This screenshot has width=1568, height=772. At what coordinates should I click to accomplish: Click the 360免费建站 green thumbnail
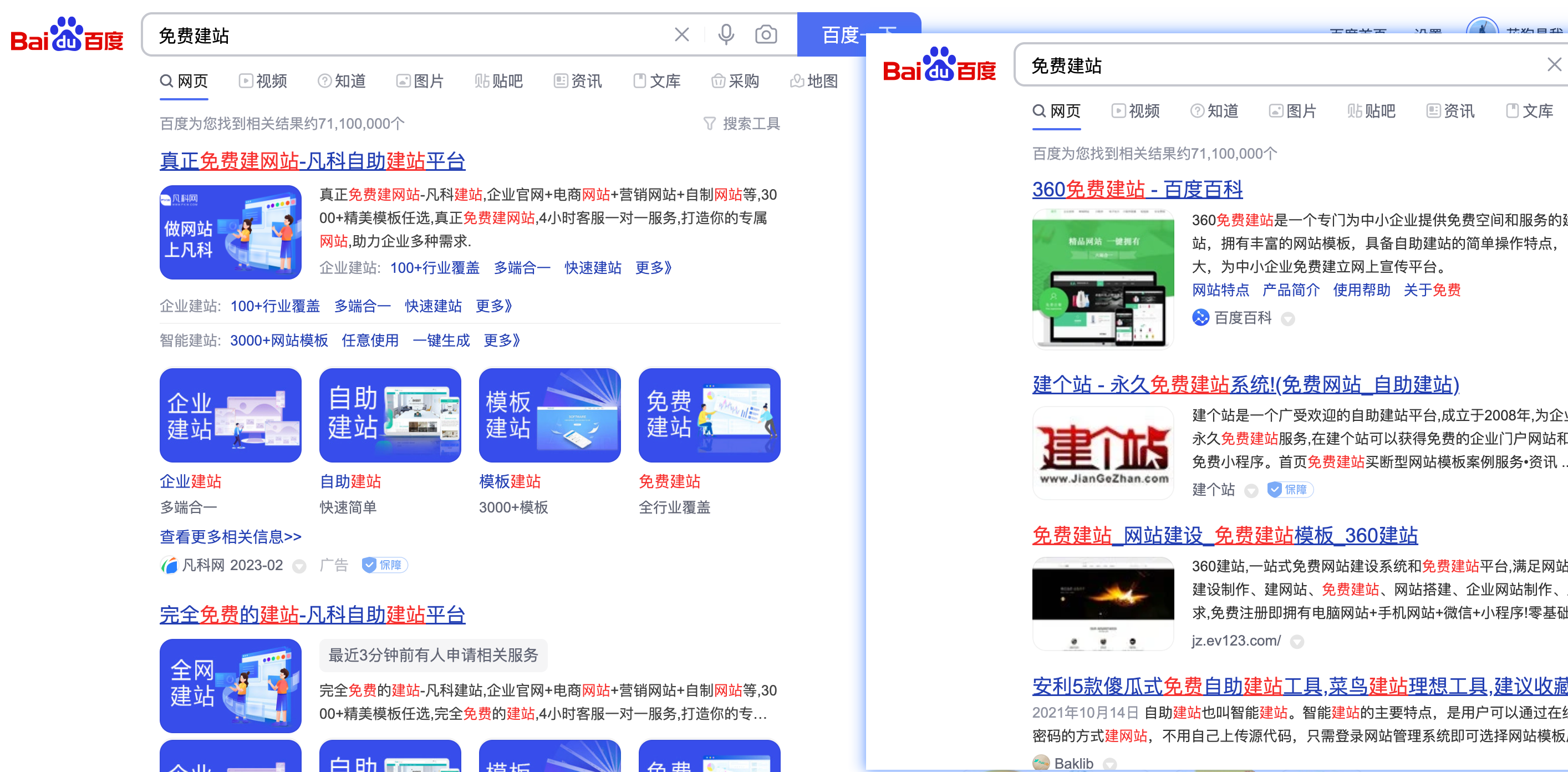1103,278
